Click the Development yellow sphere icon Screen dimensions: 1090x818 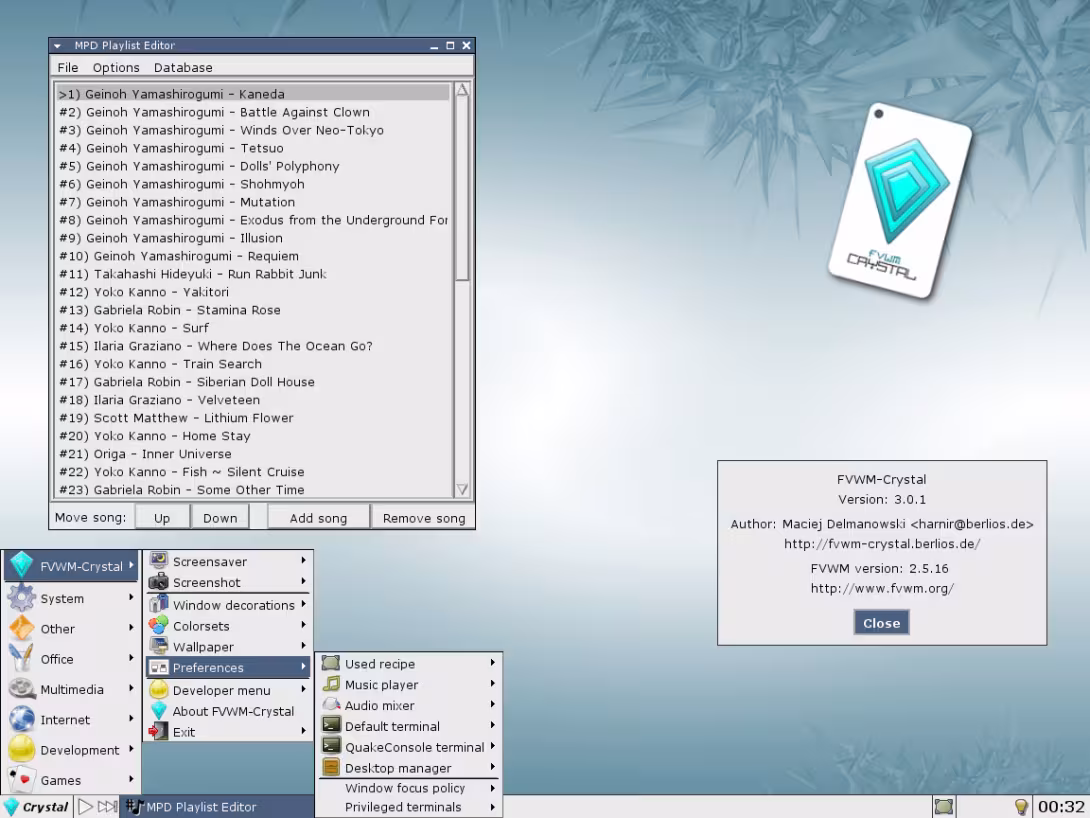coord(22,749)
